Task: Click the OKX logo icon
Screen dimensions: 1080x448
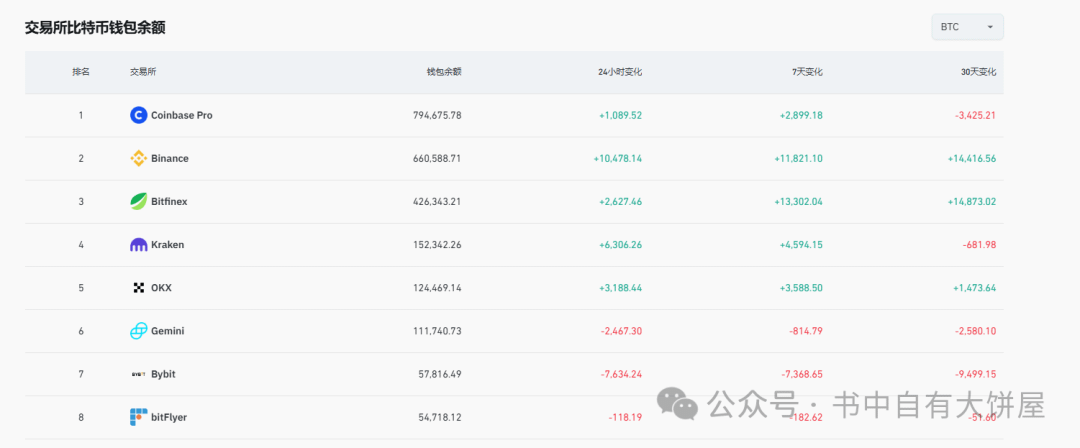Action: [x=138, y=288]
